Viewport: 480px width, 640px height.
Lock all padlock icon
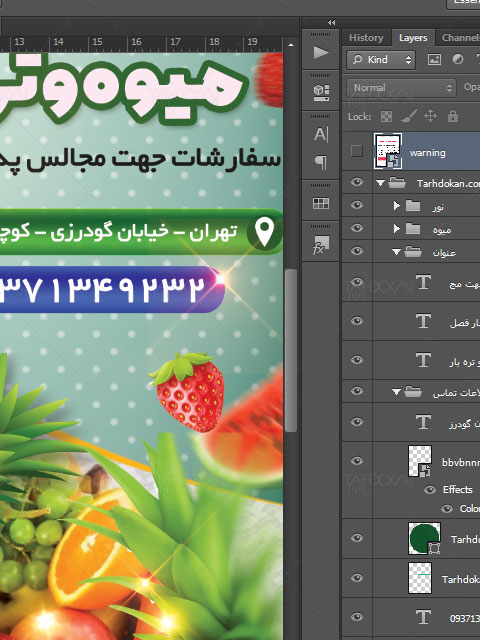tap(453, 116)
